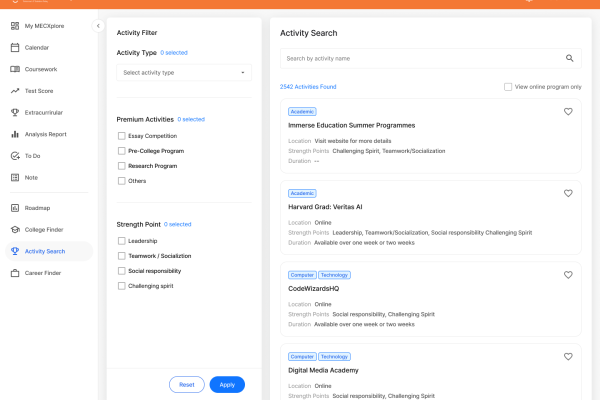This screenshot has width=600, height=400.
Task: Favorite Digital Media Academy heart icon
Action: 568,356
